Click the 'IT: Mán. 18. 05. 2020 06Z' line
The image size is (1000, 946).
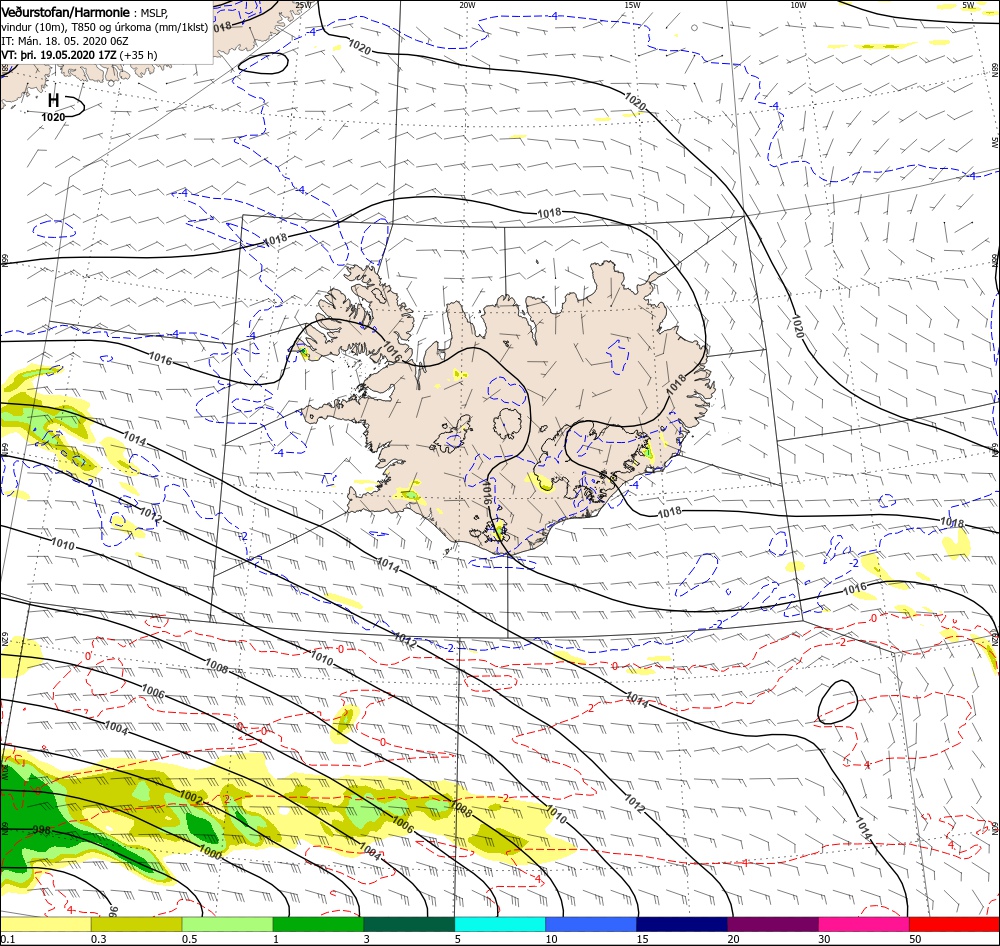[64, 41]
